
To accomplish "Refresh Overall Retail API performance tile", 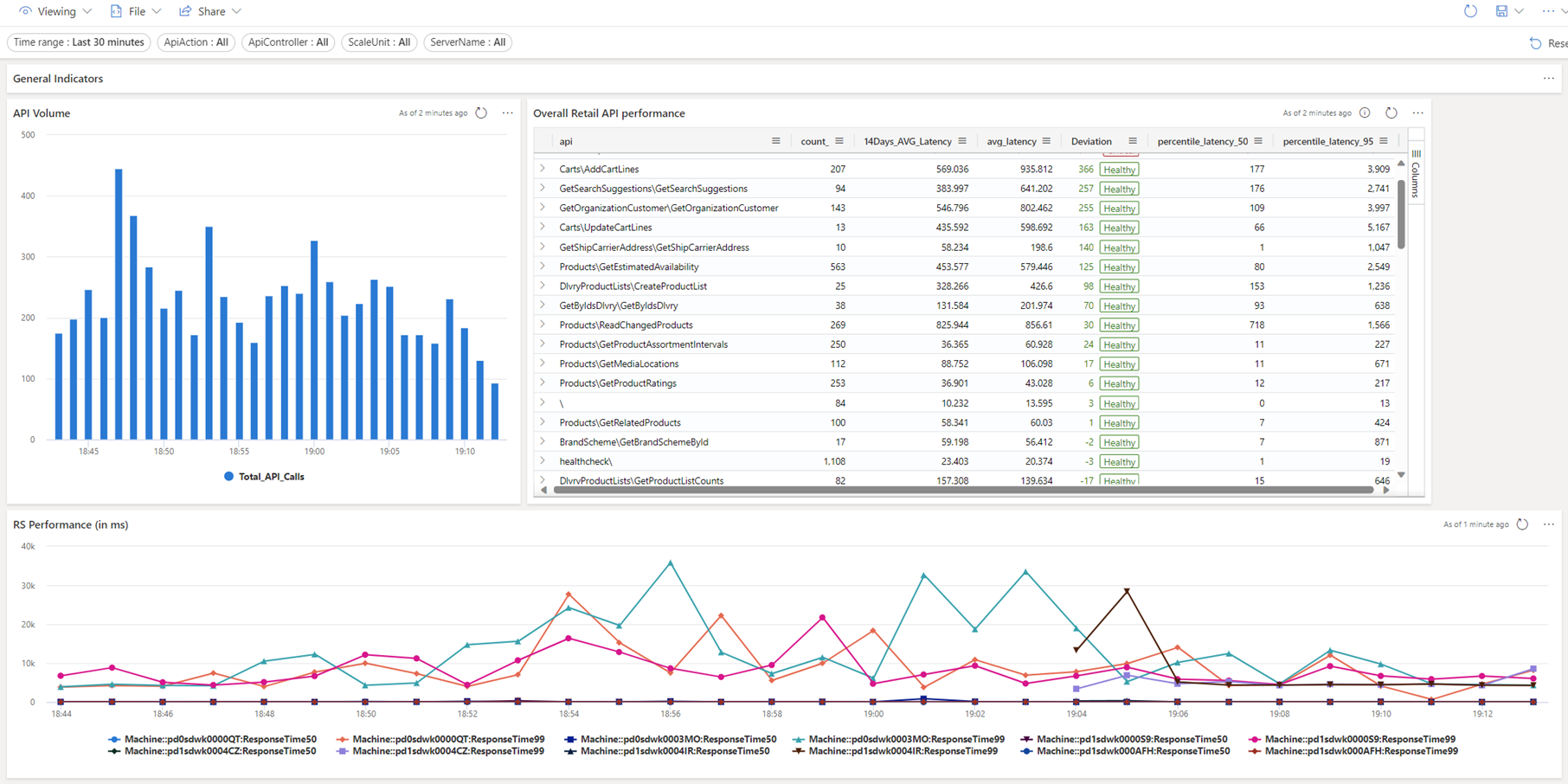I will 1391,112.
